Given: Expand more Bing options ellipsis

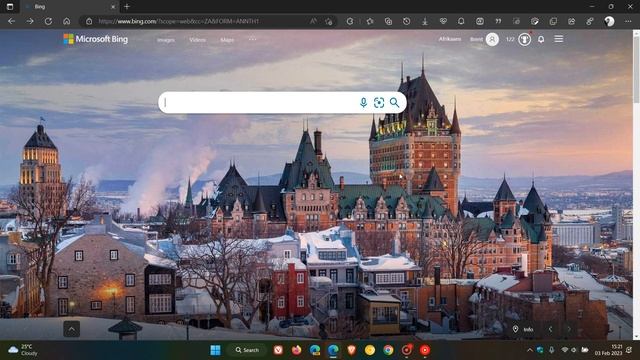Looking at the screenshot, I should coord(252,39).
